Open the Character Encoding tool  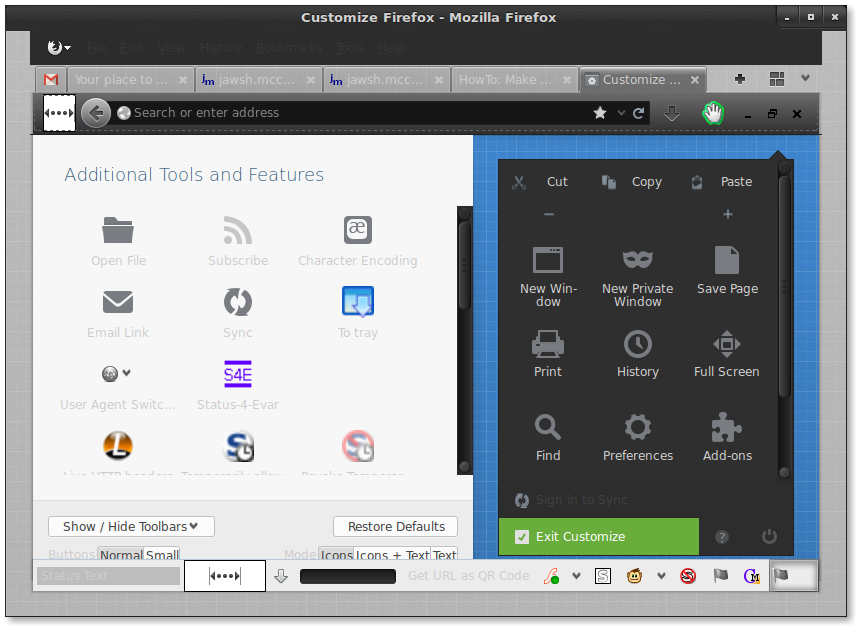click(358, 230)
